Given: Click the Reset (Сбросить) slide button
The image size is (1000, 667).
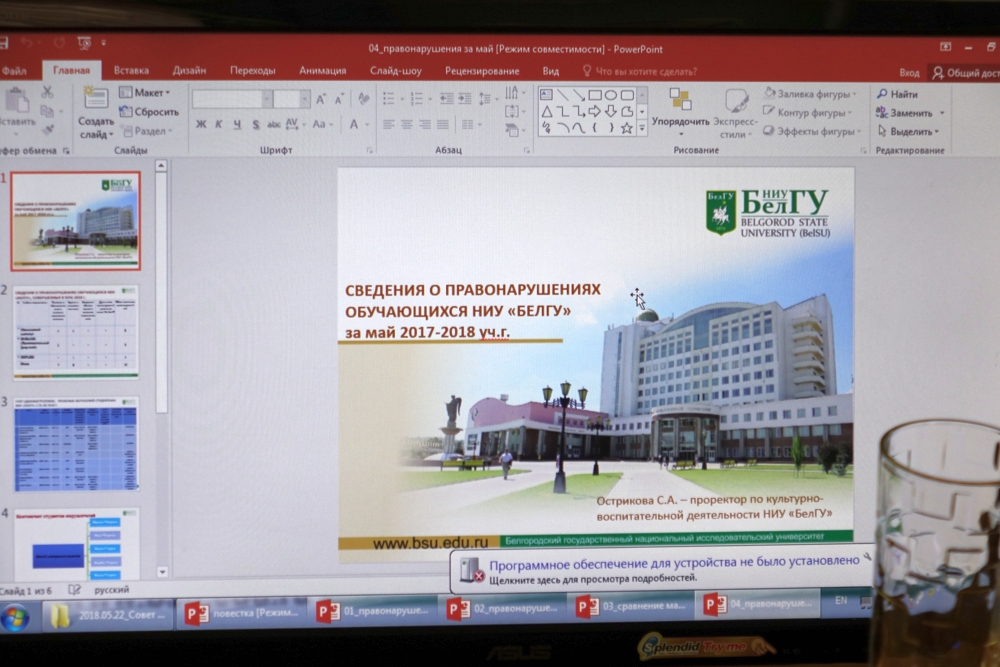Looking at the screenshot, I should tap(149, 112).
